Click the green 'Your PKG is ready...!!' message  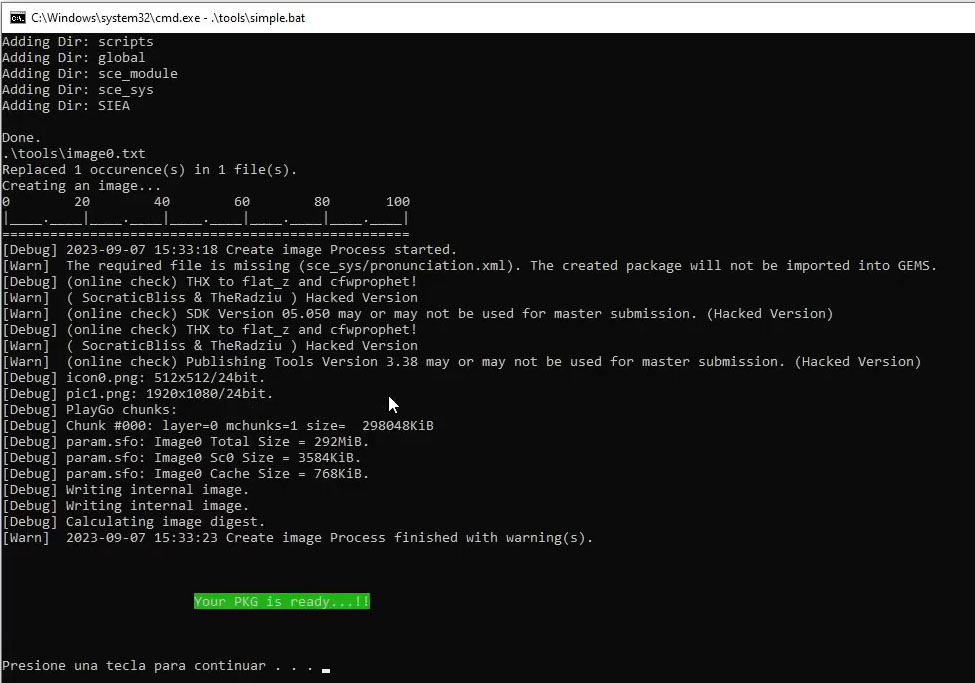pyautogui.click(x=282, y=601)
